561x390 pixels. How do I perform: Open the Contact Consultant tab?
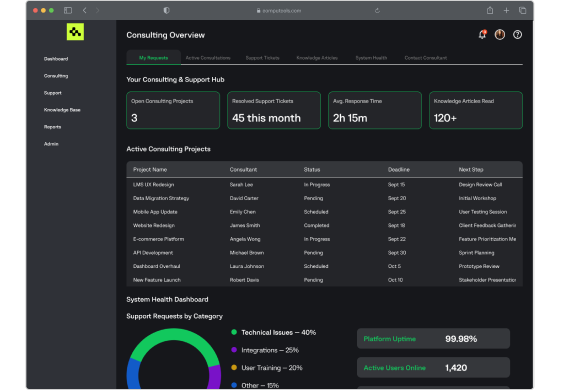[x=426, y=58]
